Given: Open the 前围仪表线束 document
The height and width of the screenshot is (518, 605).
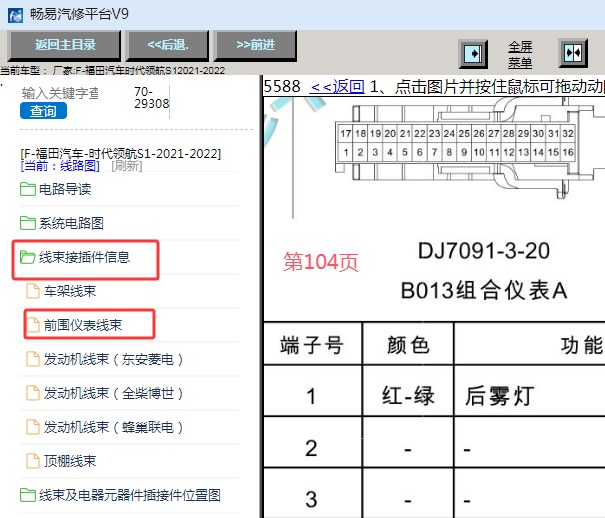Looking at the screenshot, I should [x=83, y=325].
